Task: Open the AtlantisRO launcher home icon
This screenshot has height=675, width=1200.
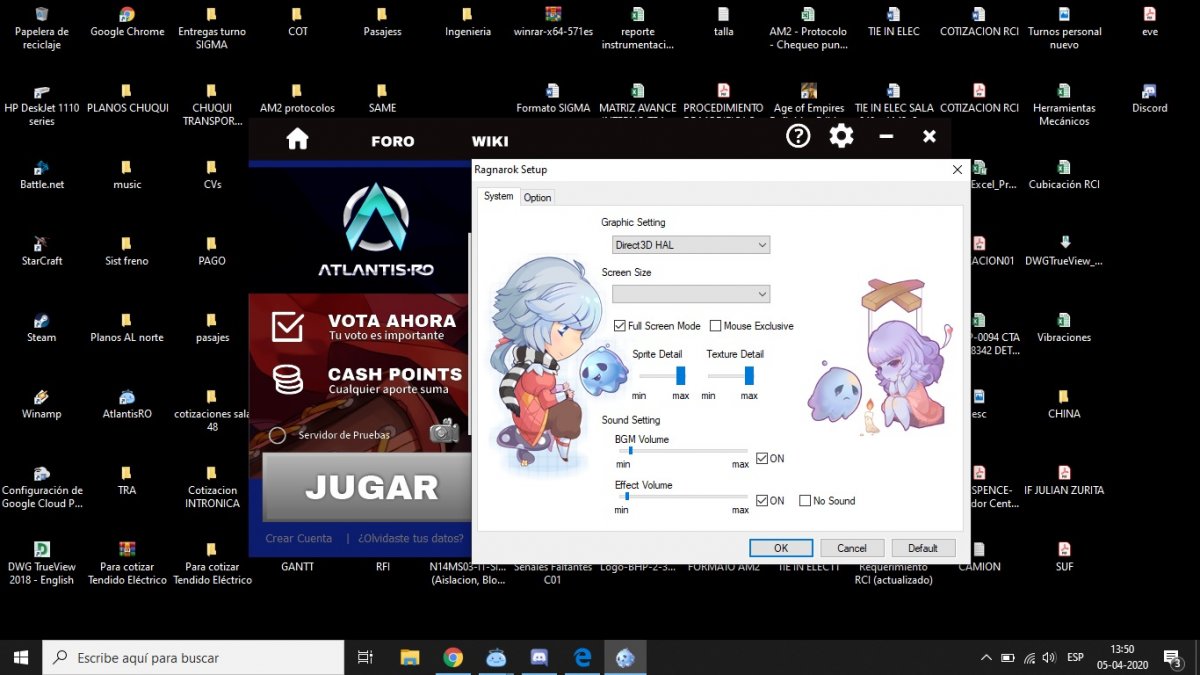Action: [x=297, y=139]
